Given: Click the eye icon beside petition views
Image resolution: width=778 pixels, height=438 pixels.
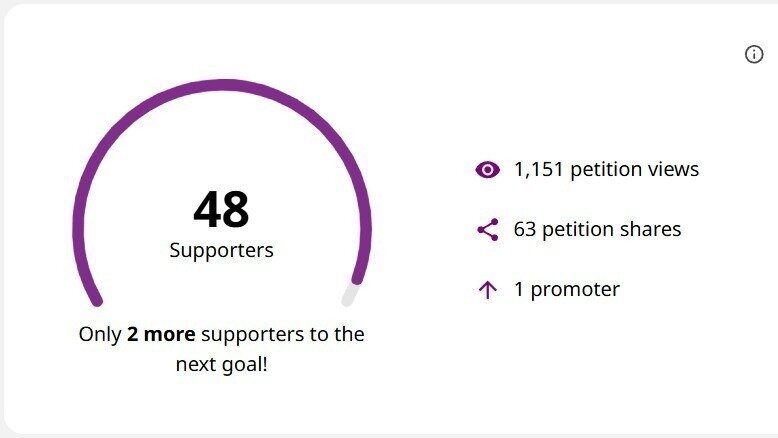Looking at the screenshot, I should 487,170.
